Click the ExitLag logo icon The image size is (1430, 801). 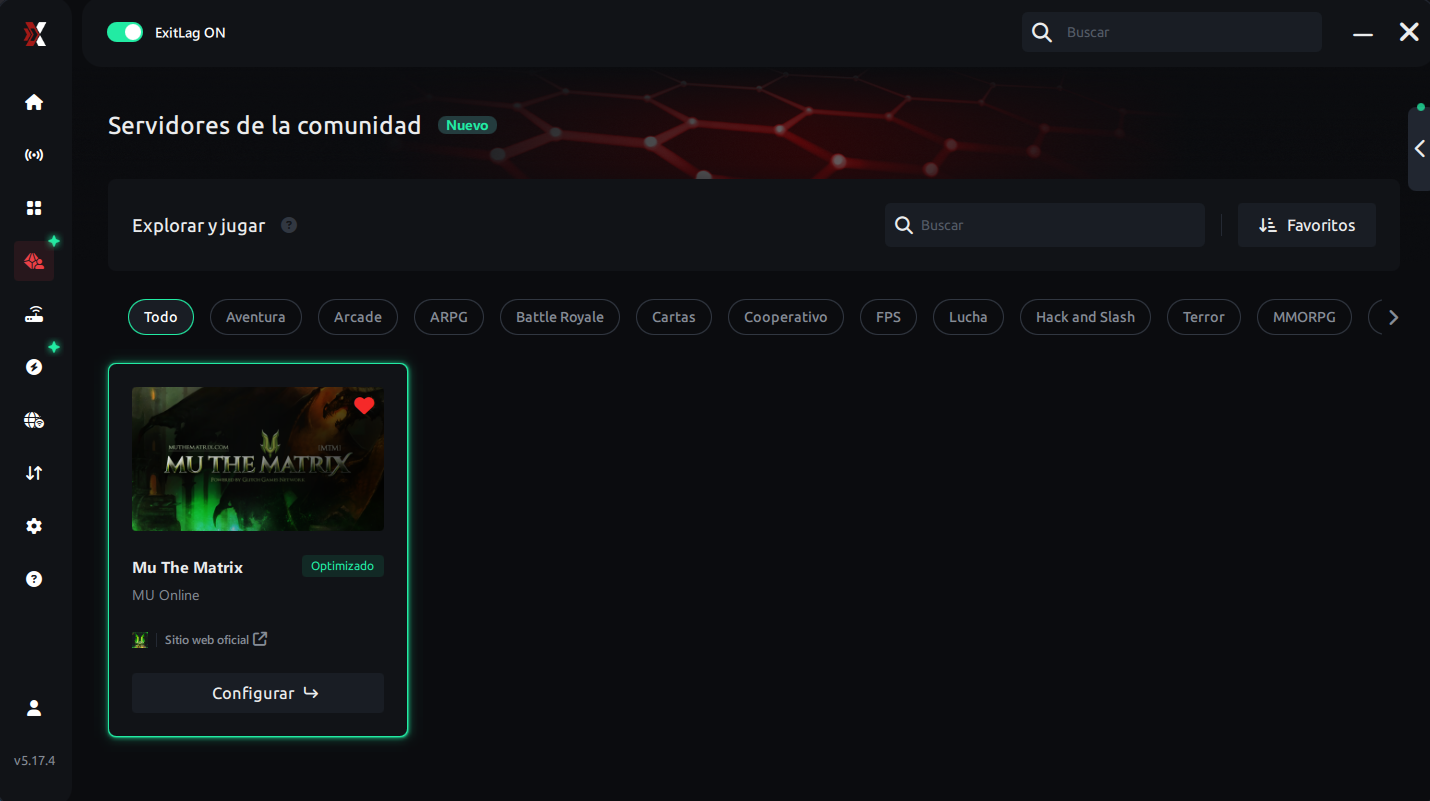(x=35, y=35)
